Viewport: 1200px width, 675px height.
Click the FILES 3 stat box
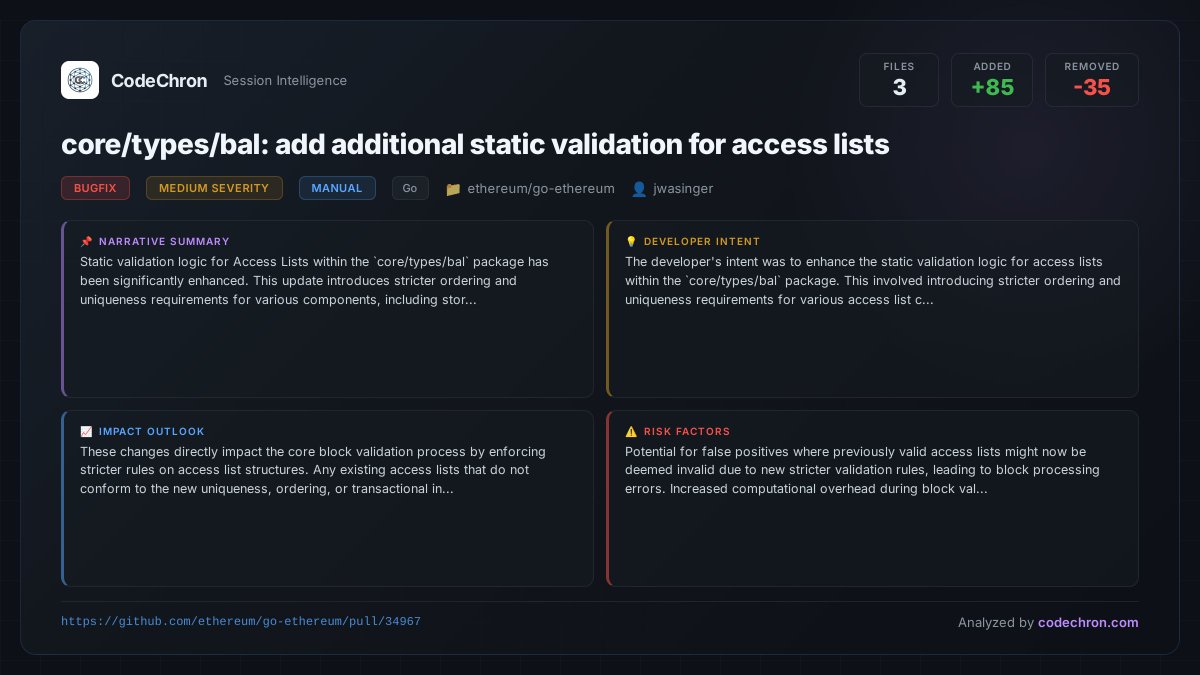pos(899,80)
